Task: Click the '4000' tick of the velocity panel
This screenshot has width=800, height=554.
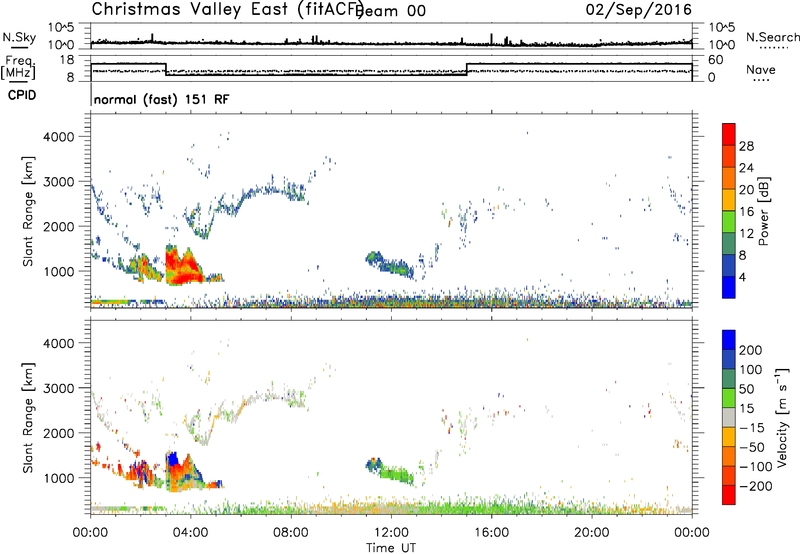Action: (x=58, y=343)
